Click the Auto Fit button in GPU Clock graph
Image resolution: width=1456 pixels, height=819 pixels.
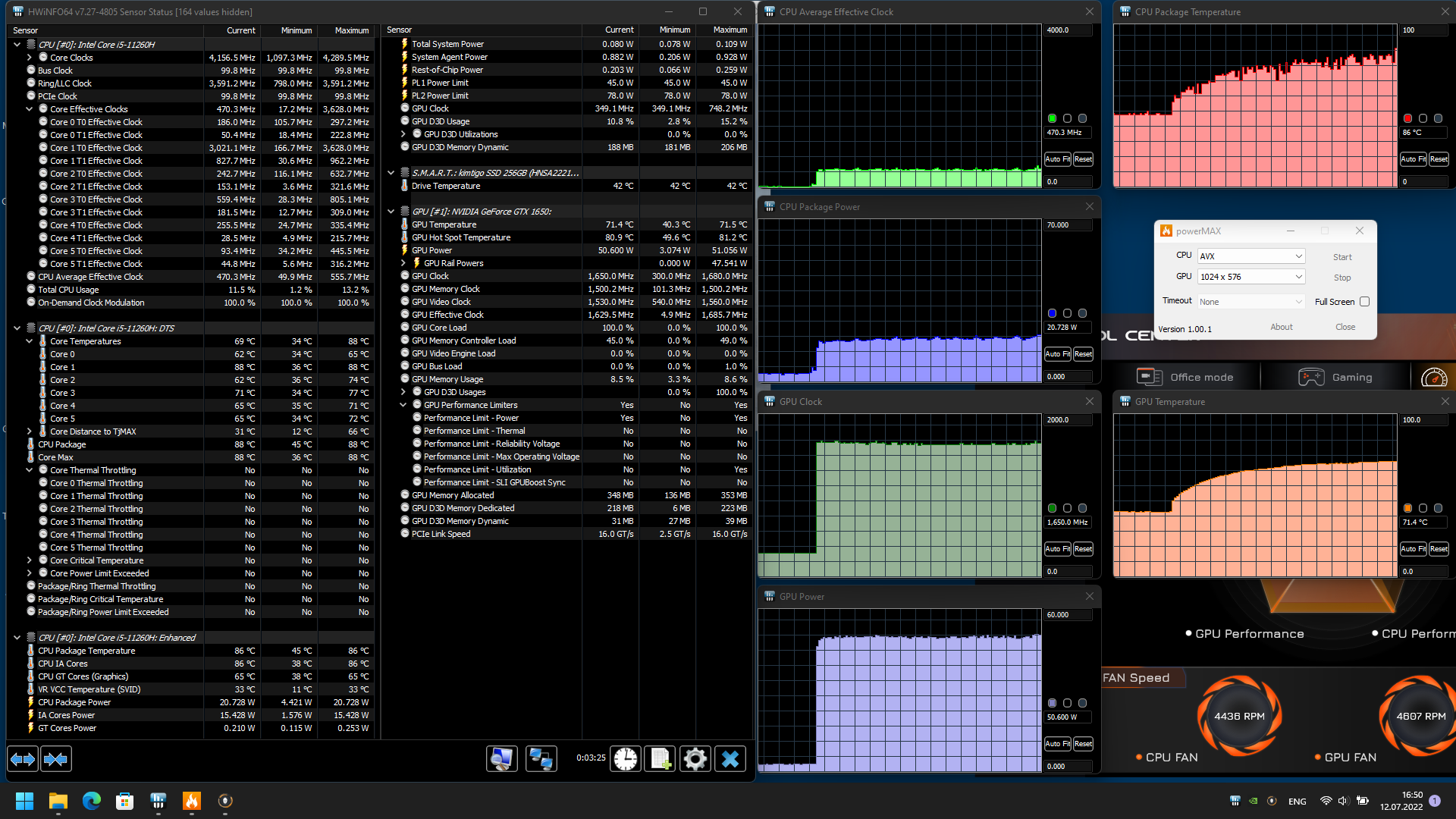pyautogui.click(x=1057, y=549)
